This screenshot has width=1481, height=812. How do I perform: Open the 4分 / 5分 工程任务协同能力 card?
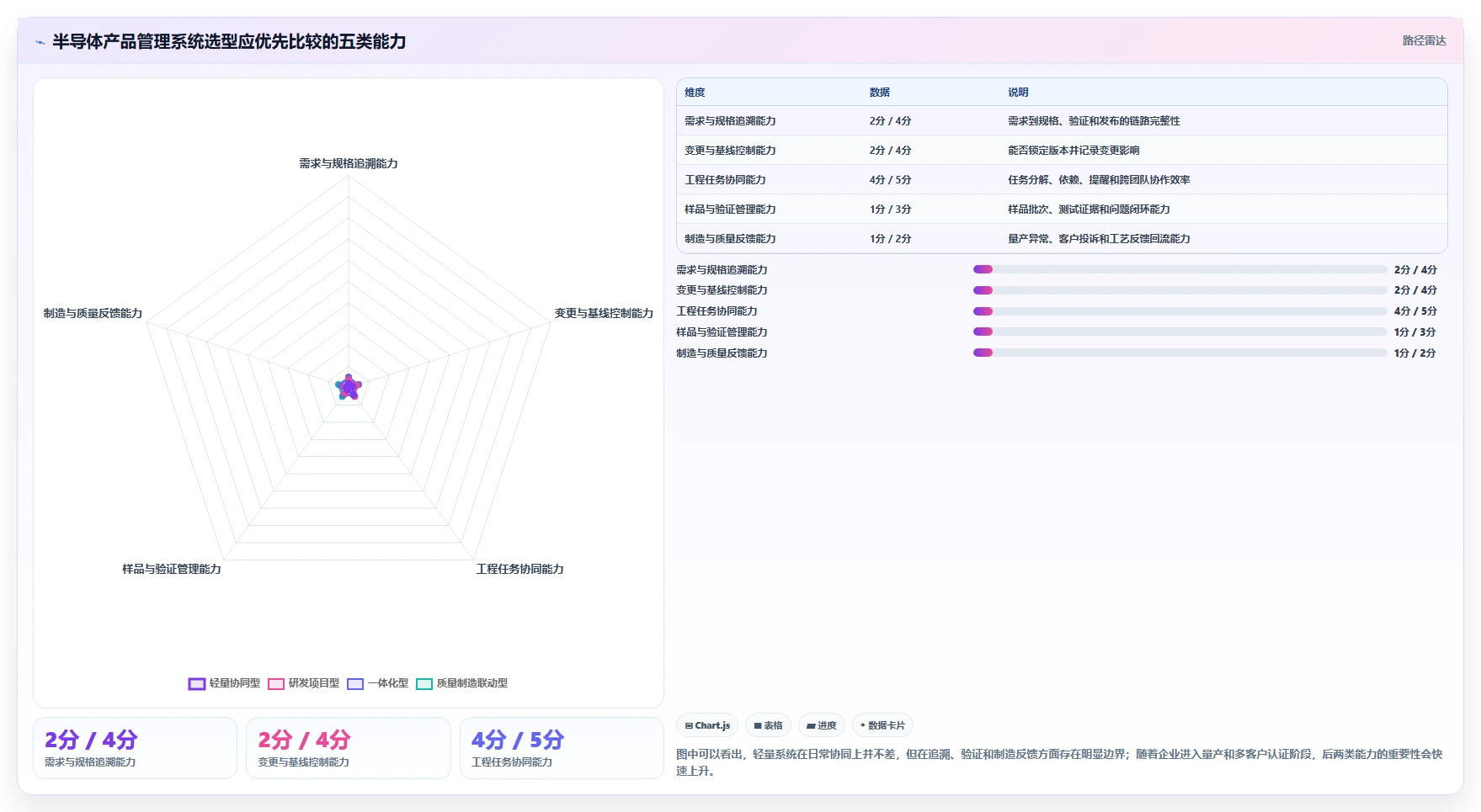pyautogui.click(x=562, y=748)
